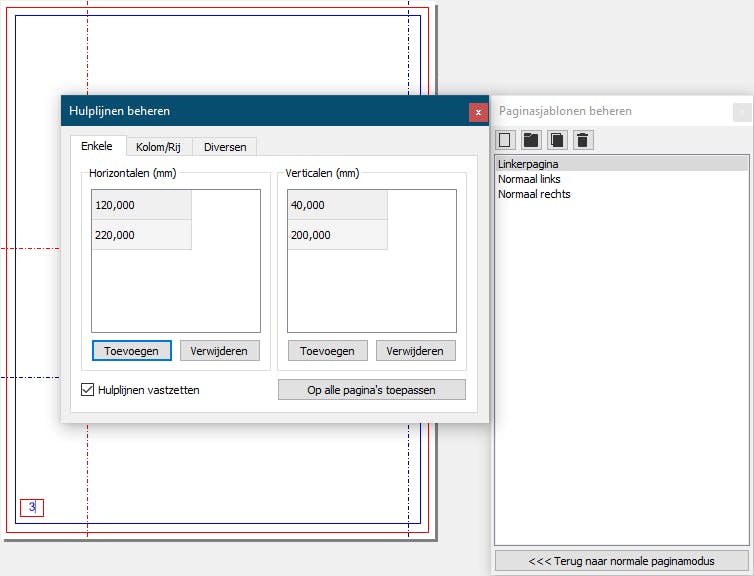Screen dimensions: 754x576
Task: Select vertical guide value 200,000
Action: point(337,235)
